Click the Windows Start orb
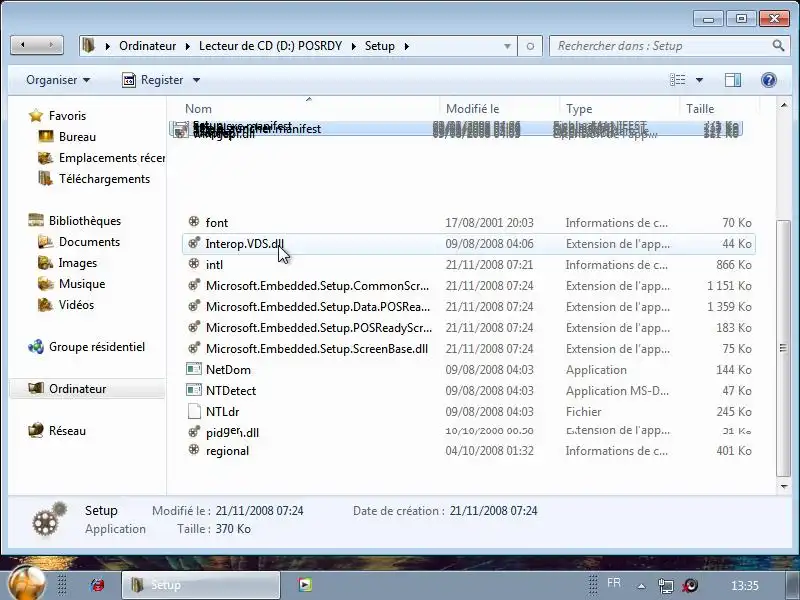Screen dimensions: 800x600 (x=27, y=583)
